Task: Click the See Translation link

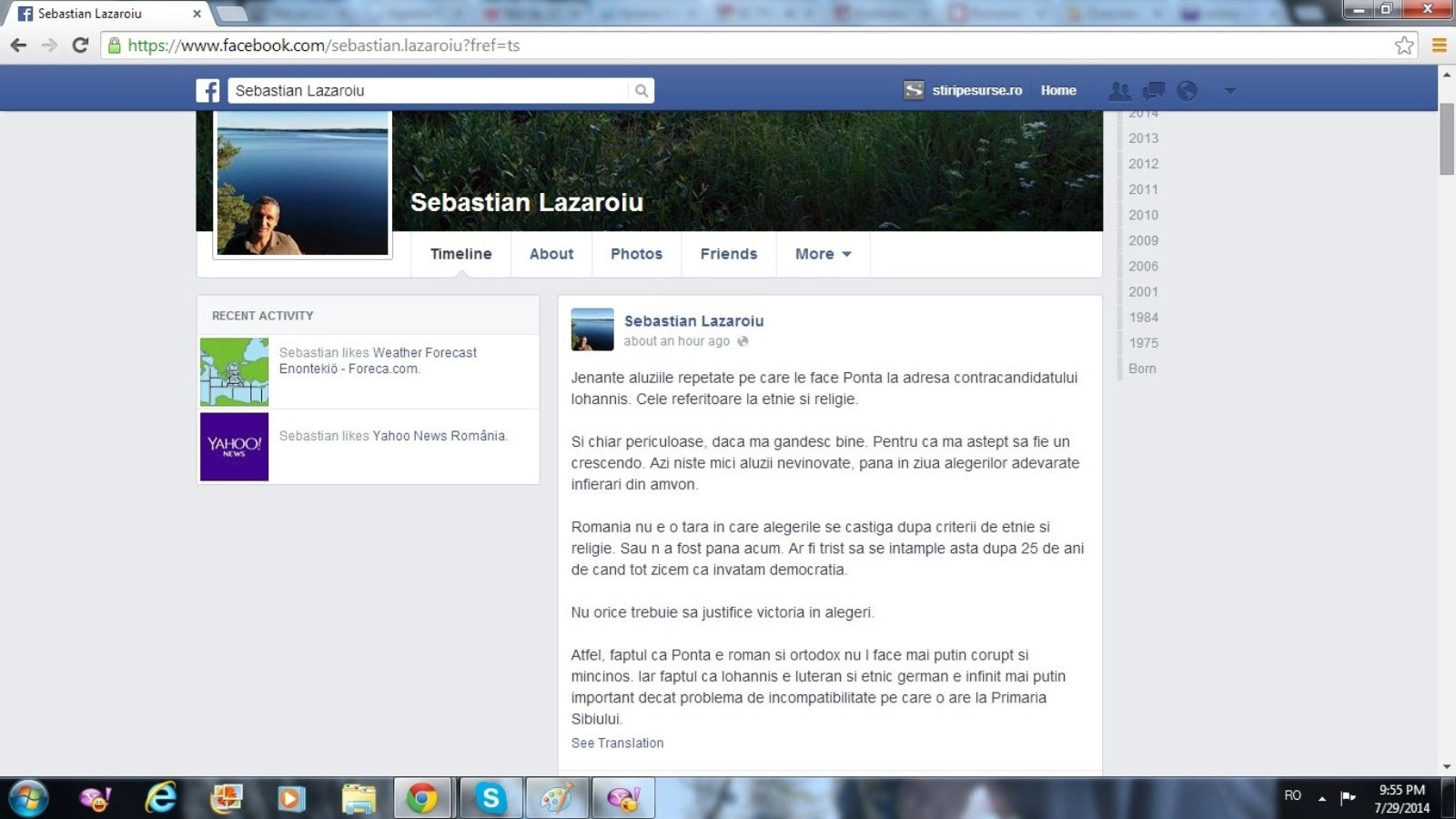Action: tap(617, 743)
